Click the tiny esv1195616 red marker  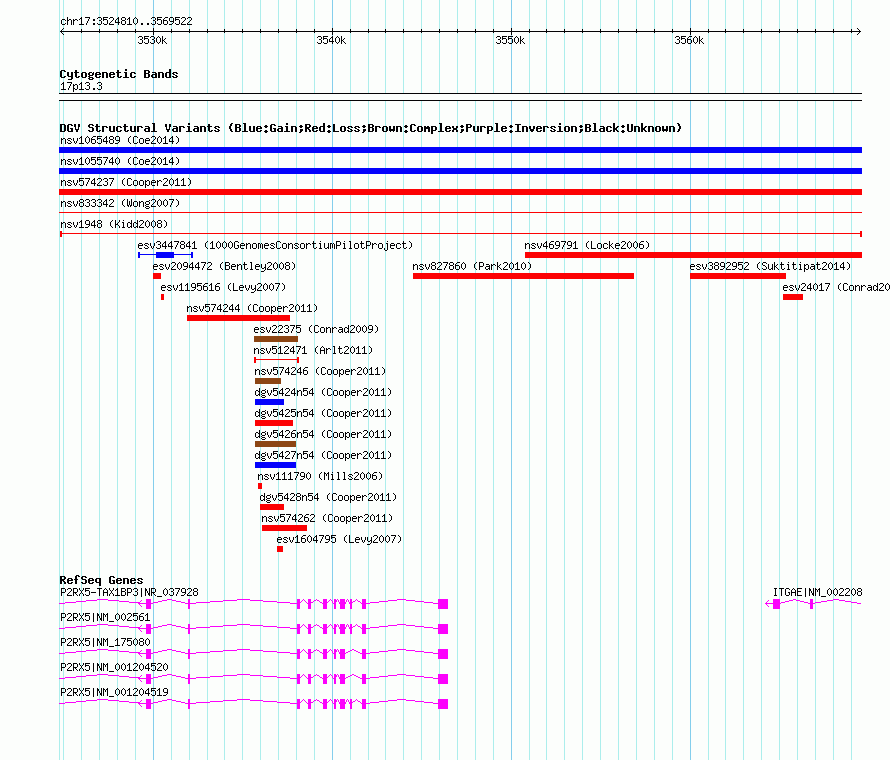click(162, 297)
